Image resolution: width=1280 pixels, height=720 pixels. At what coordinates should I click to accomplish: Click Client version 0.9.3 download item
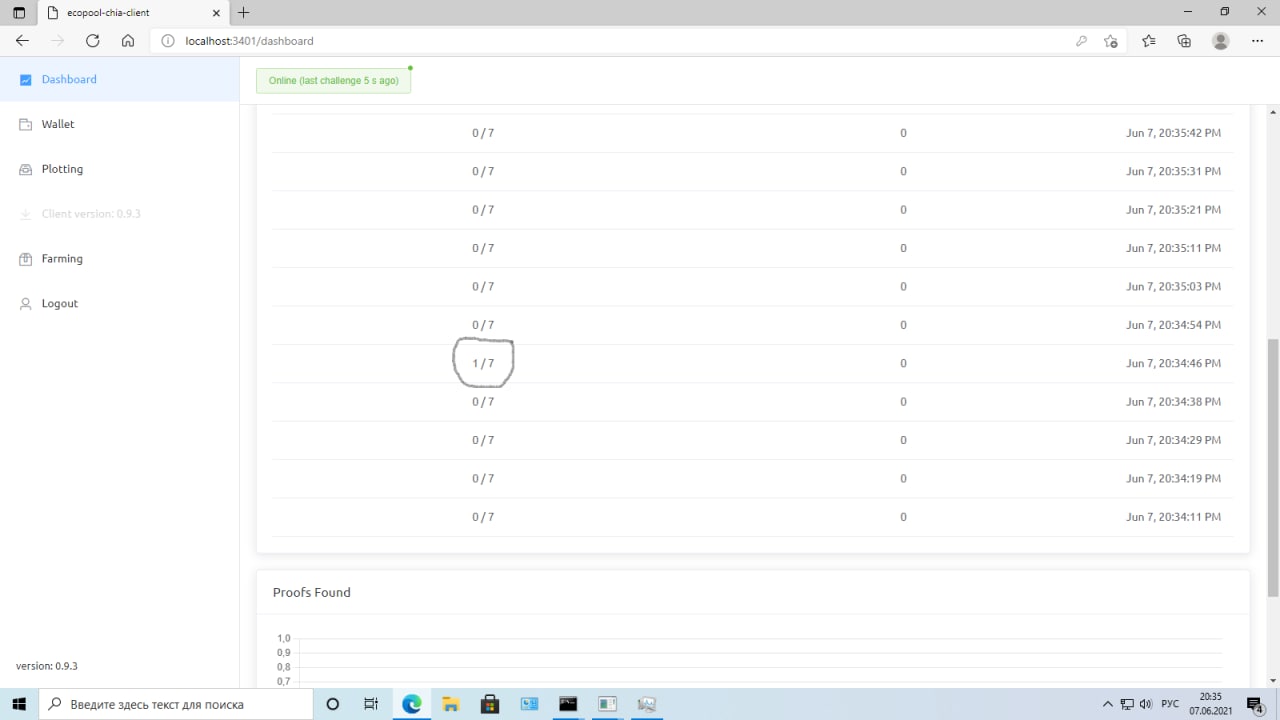click(x=90, y=214)
